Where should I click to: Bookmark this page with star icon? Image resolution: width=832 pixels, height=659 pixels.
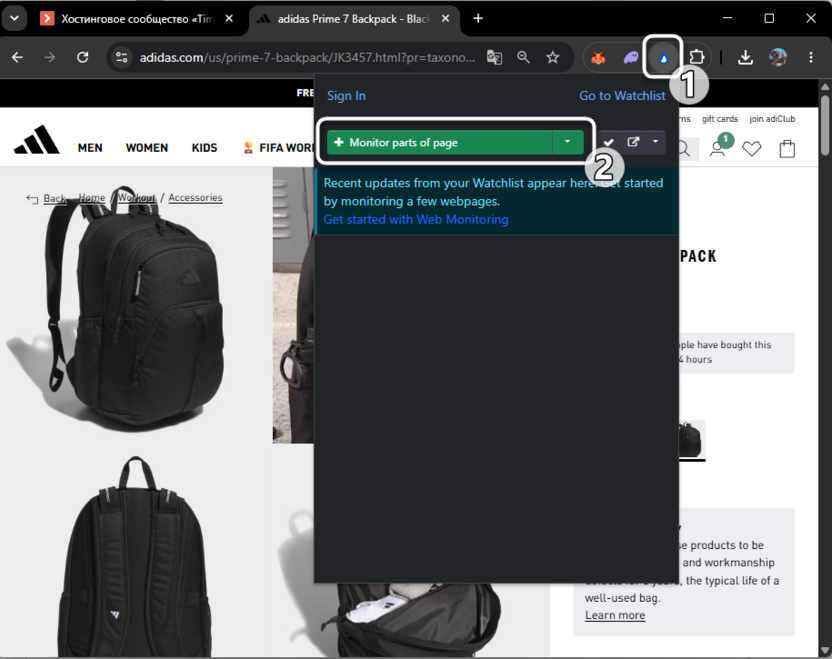[x=553, y=57]
